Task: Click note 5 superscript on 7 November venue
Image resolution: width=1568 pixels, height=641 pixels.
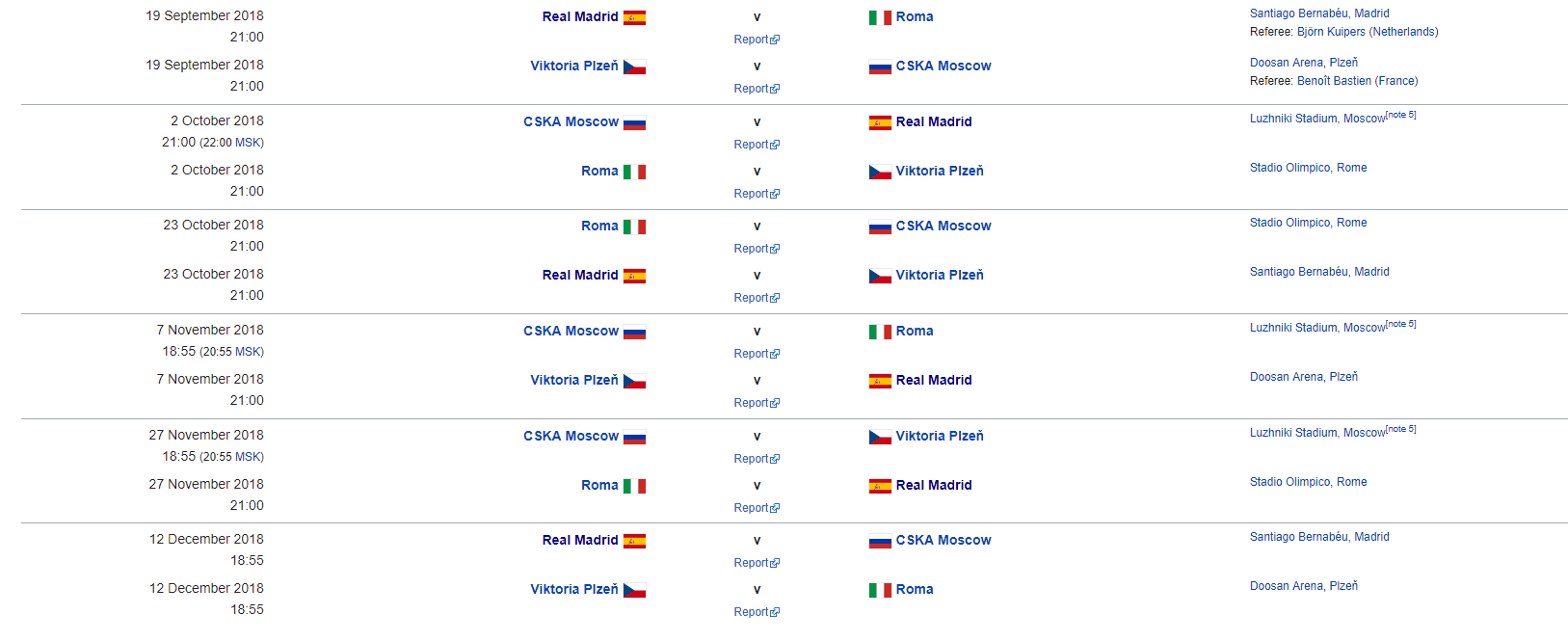Action: [1401, 324]
